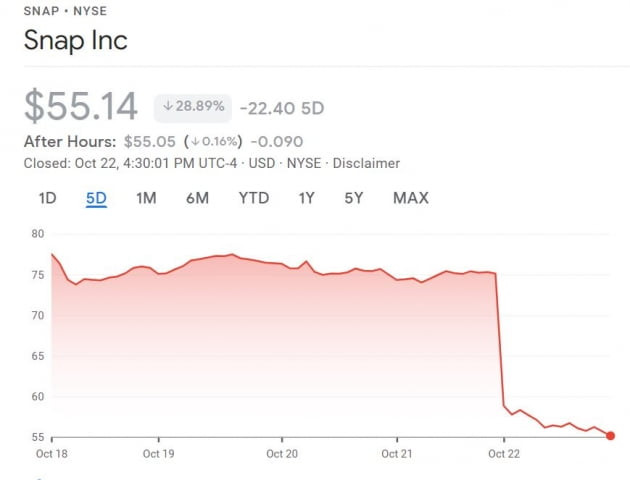Click the Oct 22 axis label

click(x=504, y=454)
